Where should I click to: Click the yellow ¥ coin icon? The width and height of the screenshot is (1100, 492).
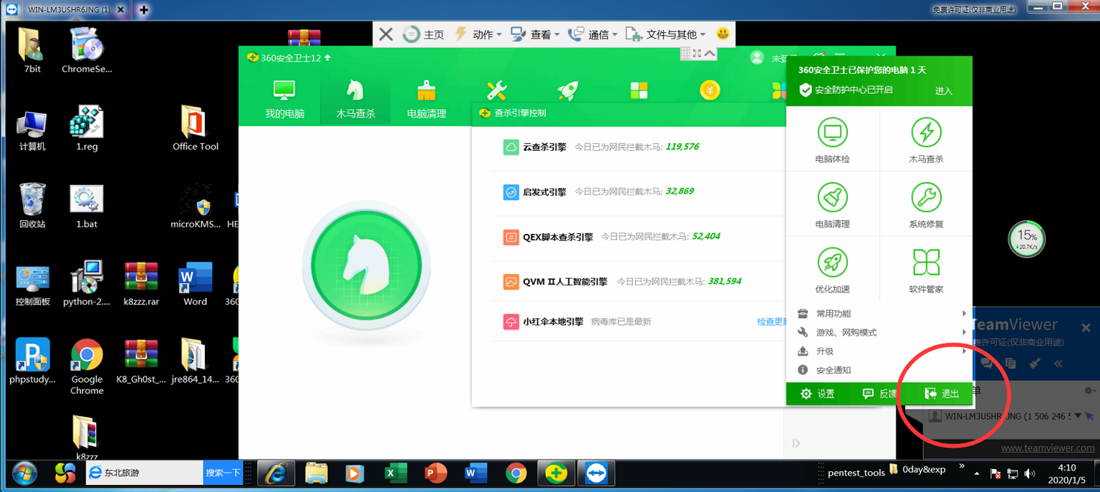(710, 90)
